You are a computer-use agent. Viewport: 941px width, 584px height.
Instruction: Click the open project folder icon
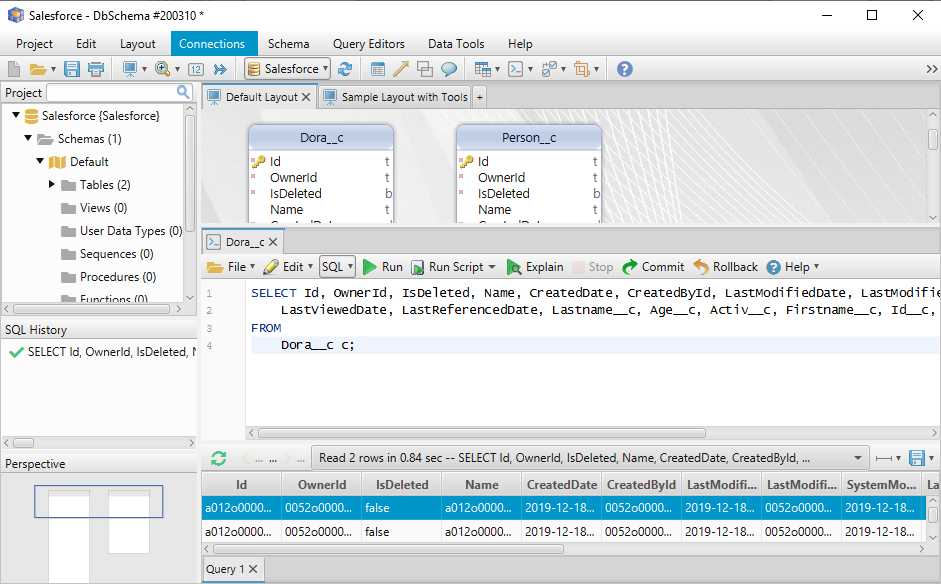pos(38,69)
